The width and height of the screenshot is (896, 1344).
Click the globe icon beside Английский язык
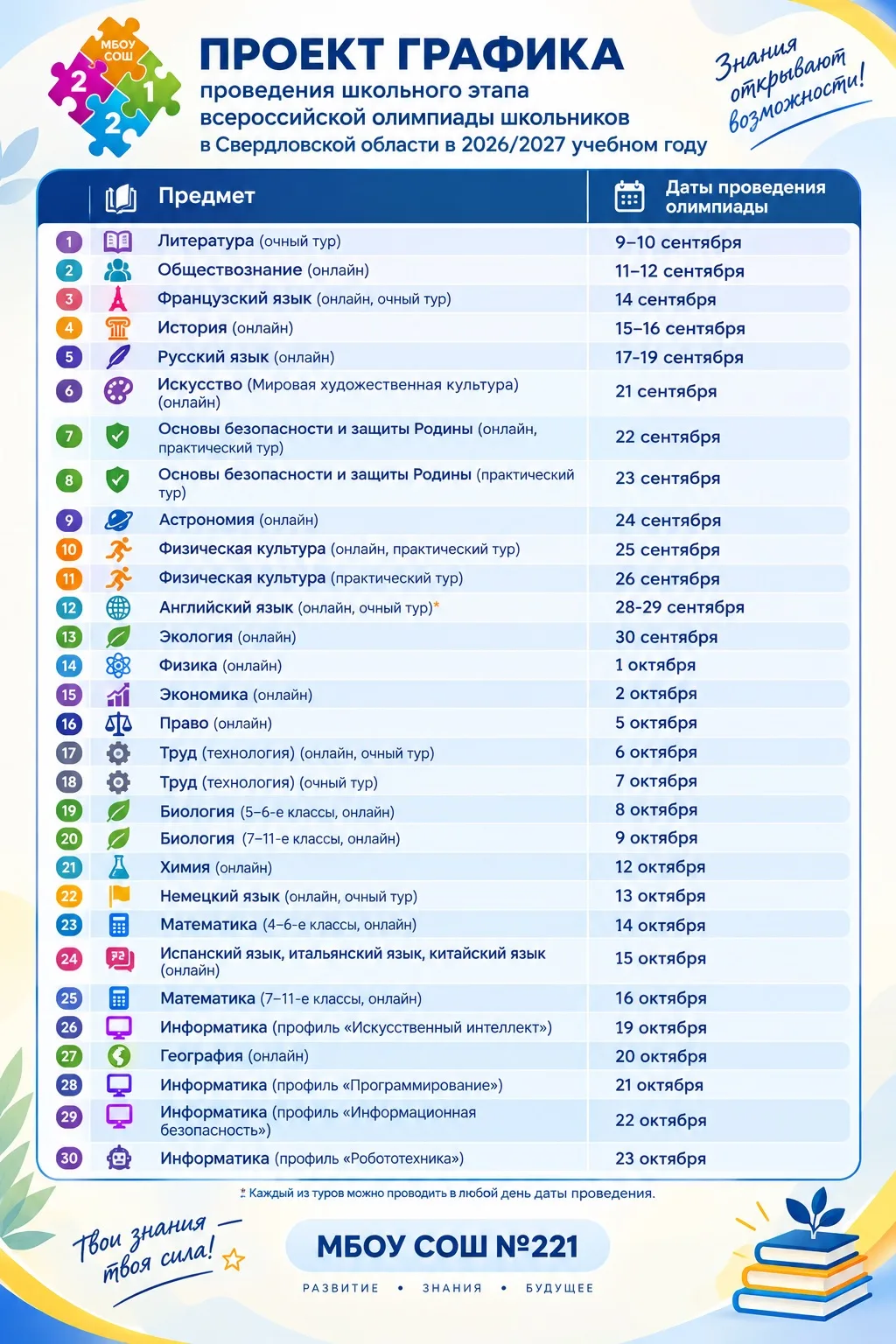click(118, 607)
